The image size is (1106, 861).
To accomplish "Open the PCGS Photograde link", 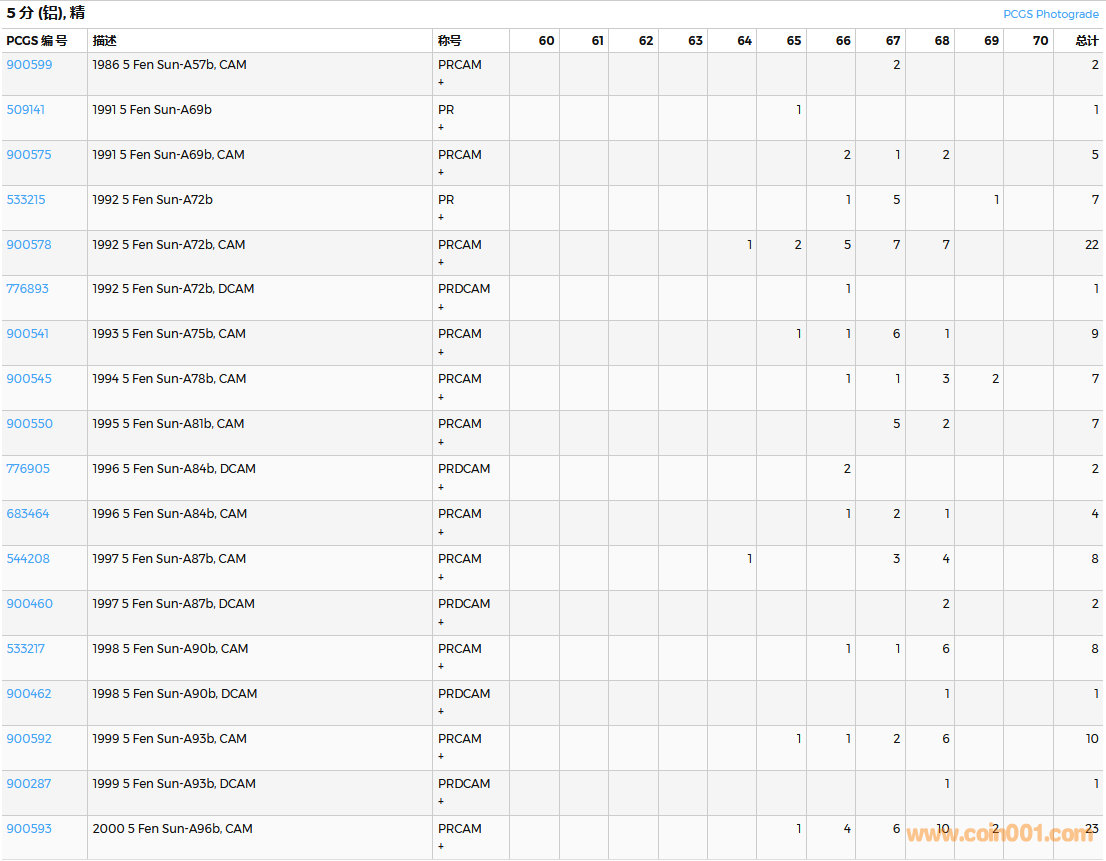I will 1050,14.
